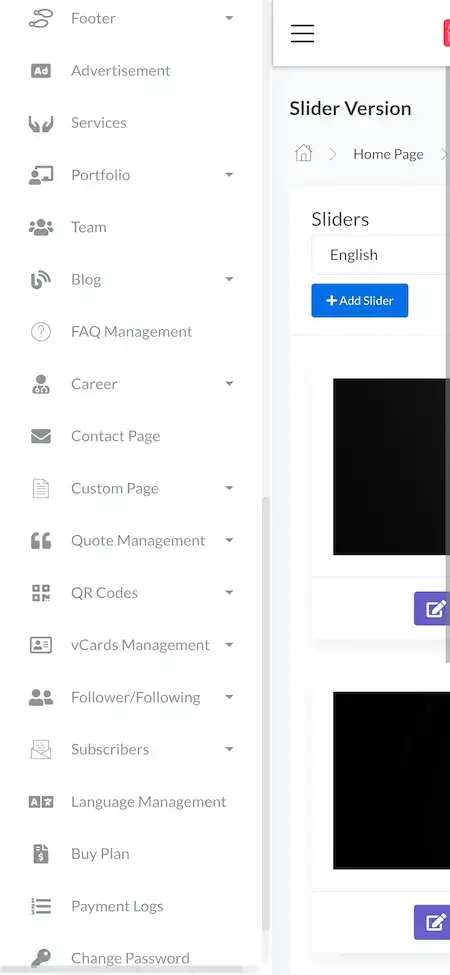
Task: Expand the Blog menu arrow
Action: pos(229,280)
